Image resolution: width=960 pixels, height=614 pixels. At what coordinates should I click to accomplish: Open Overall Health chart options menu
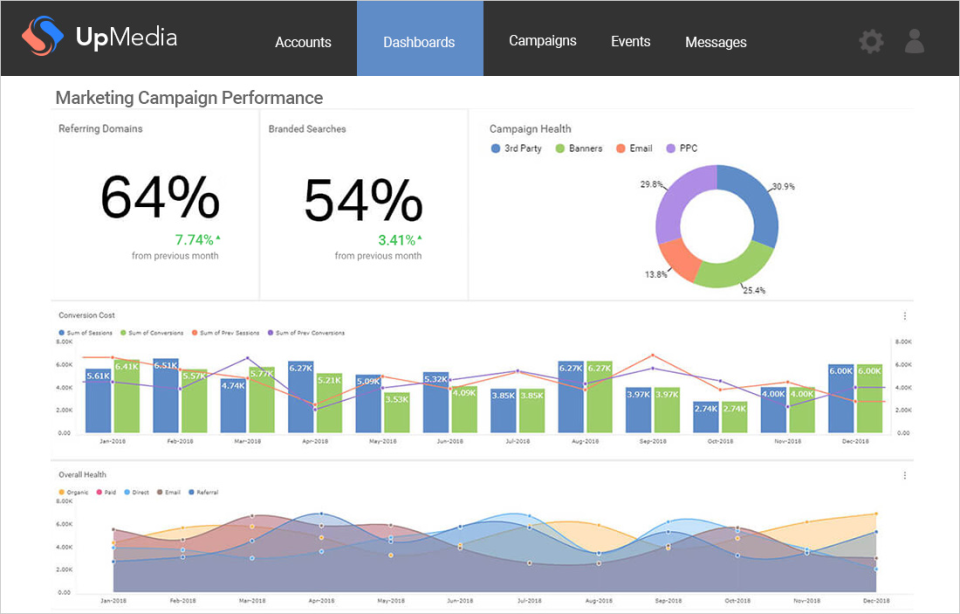(904, 475)
